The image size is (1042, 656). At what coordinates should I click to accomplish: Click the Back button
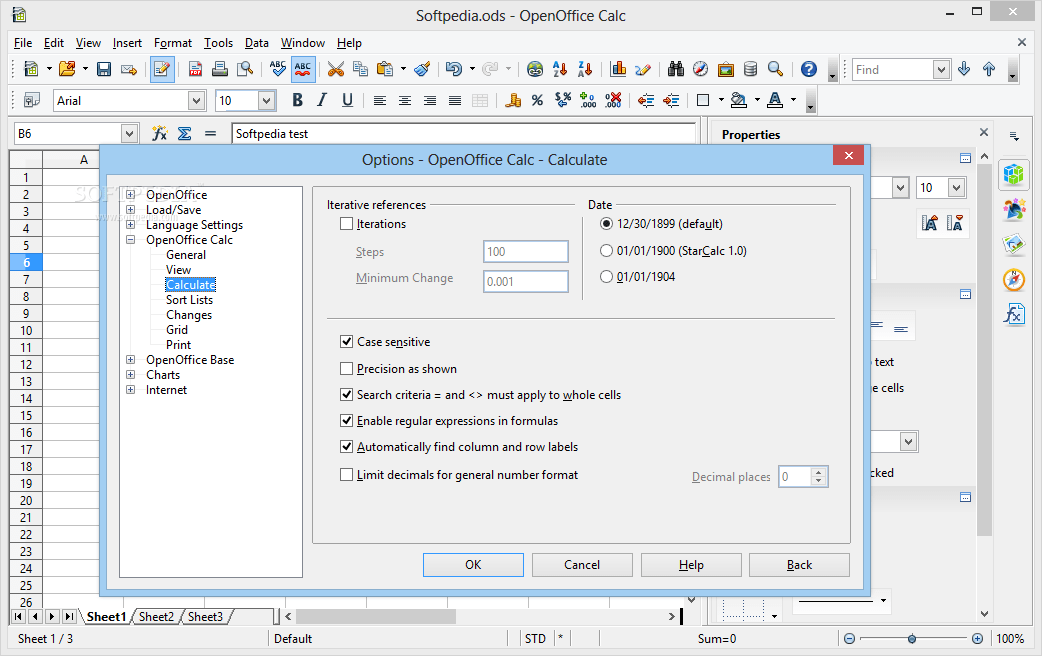(x=799, y=565)
